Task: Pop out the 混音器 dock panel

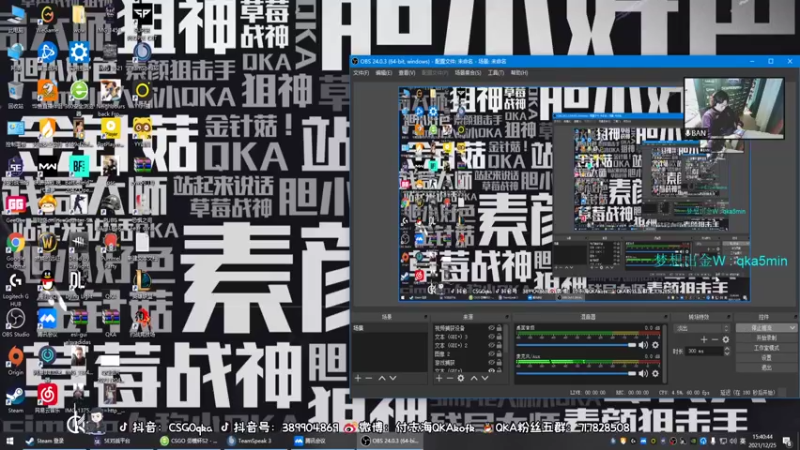Action: 666,317
